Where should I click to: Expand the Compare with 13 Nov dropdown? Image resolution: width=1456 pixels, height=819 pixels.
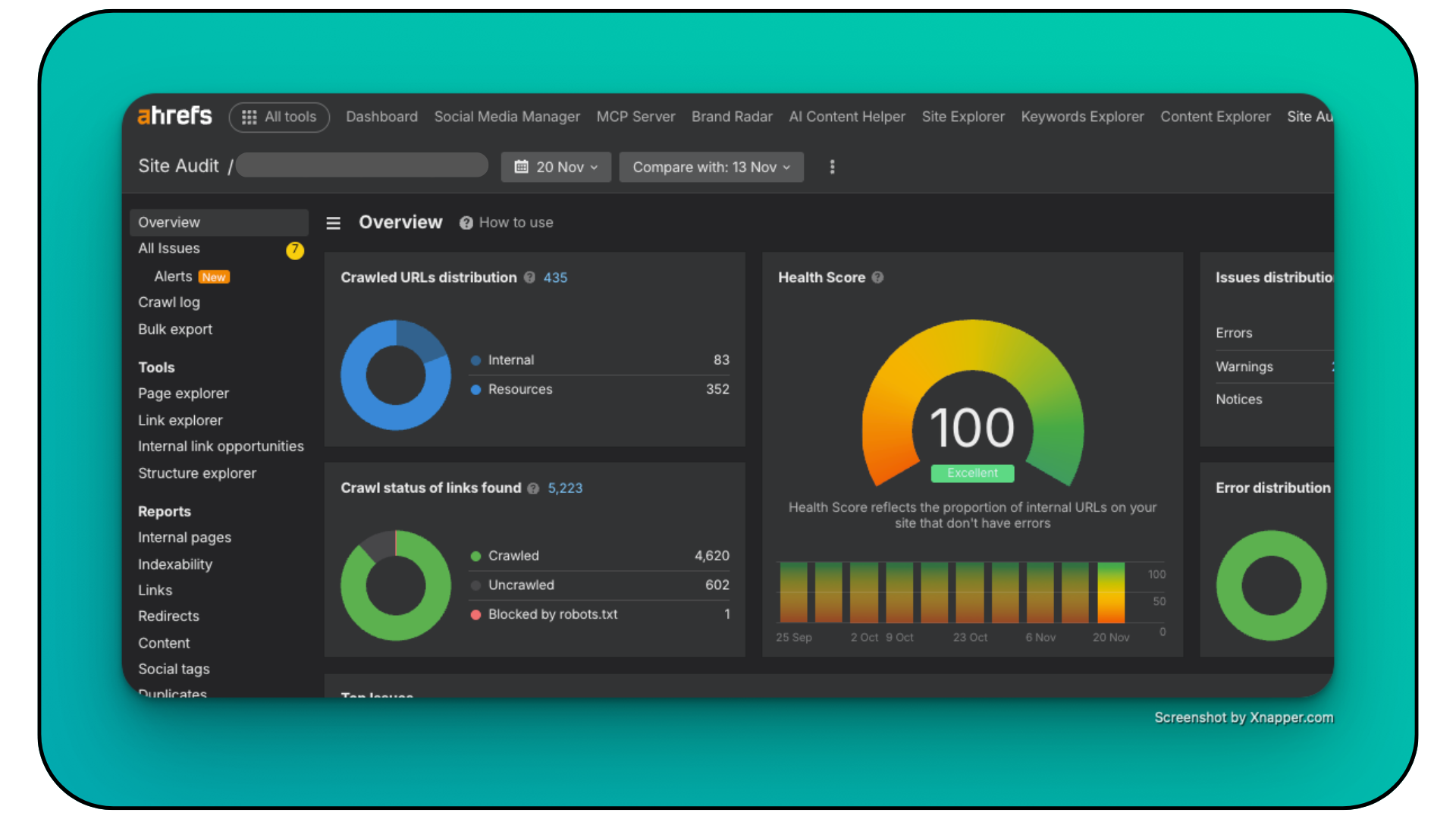[x=711, y=167]
